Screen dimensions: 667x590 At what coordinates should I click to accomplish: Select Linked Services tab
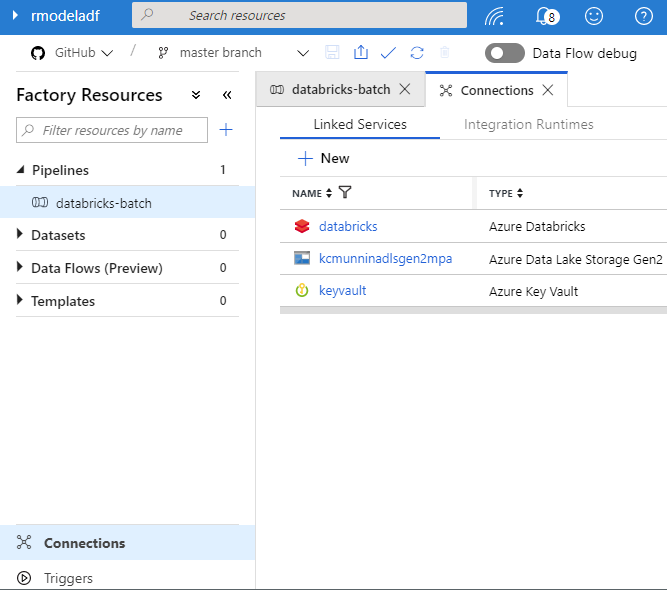360,124
